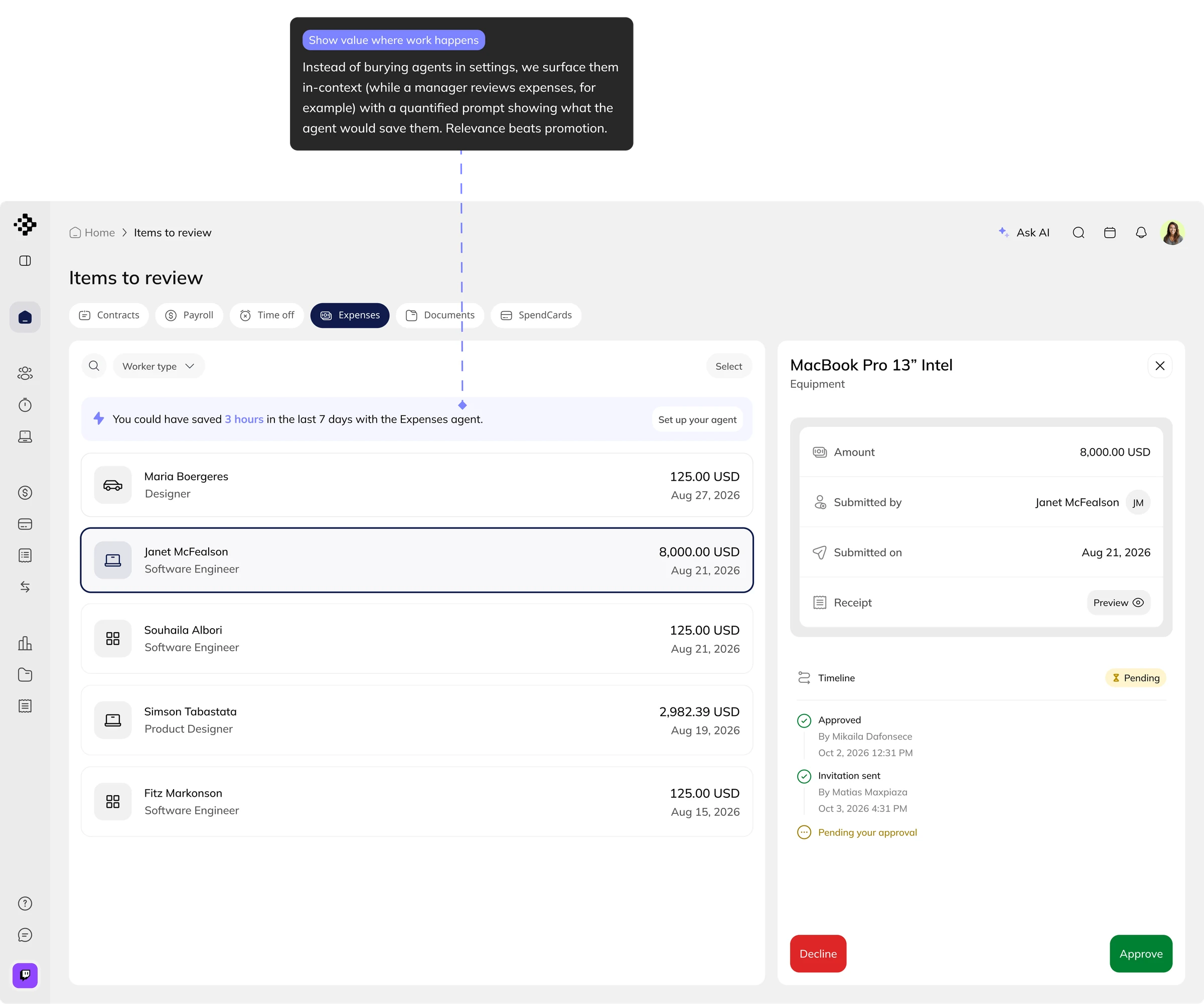Open Maria Boergeres expense row

click(x=417, y=485)
